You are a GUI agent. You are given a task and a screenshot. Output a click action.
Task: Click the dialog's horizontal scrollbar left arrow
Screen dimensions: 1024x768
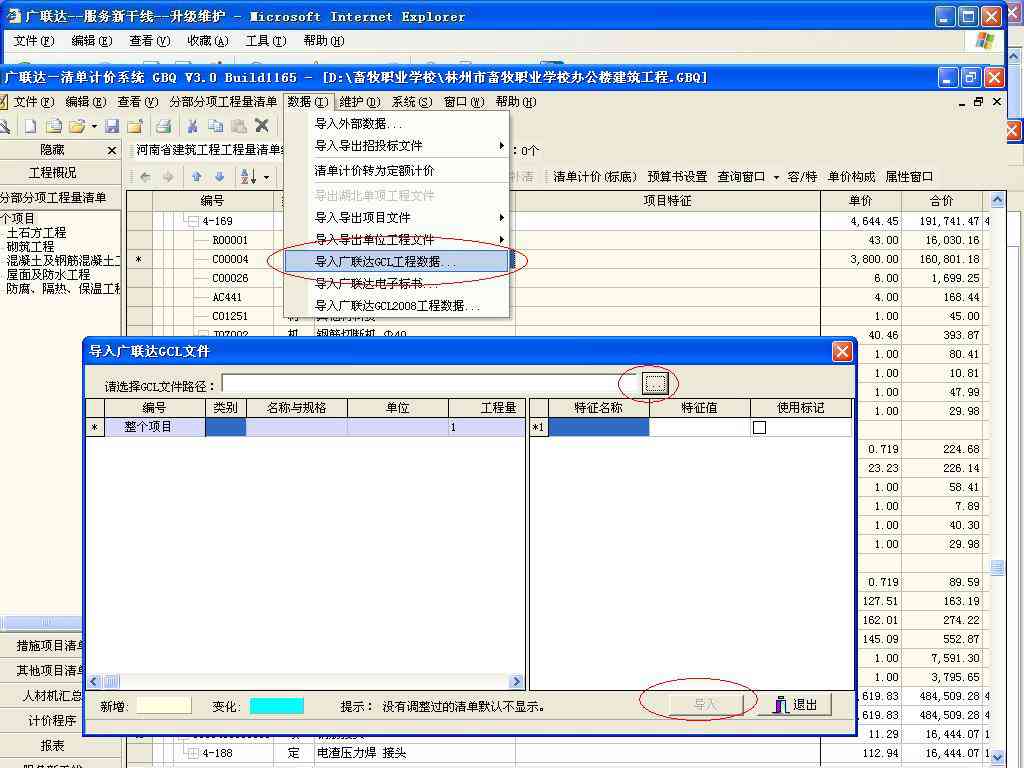pyautogui.click(x=93, y=681)
